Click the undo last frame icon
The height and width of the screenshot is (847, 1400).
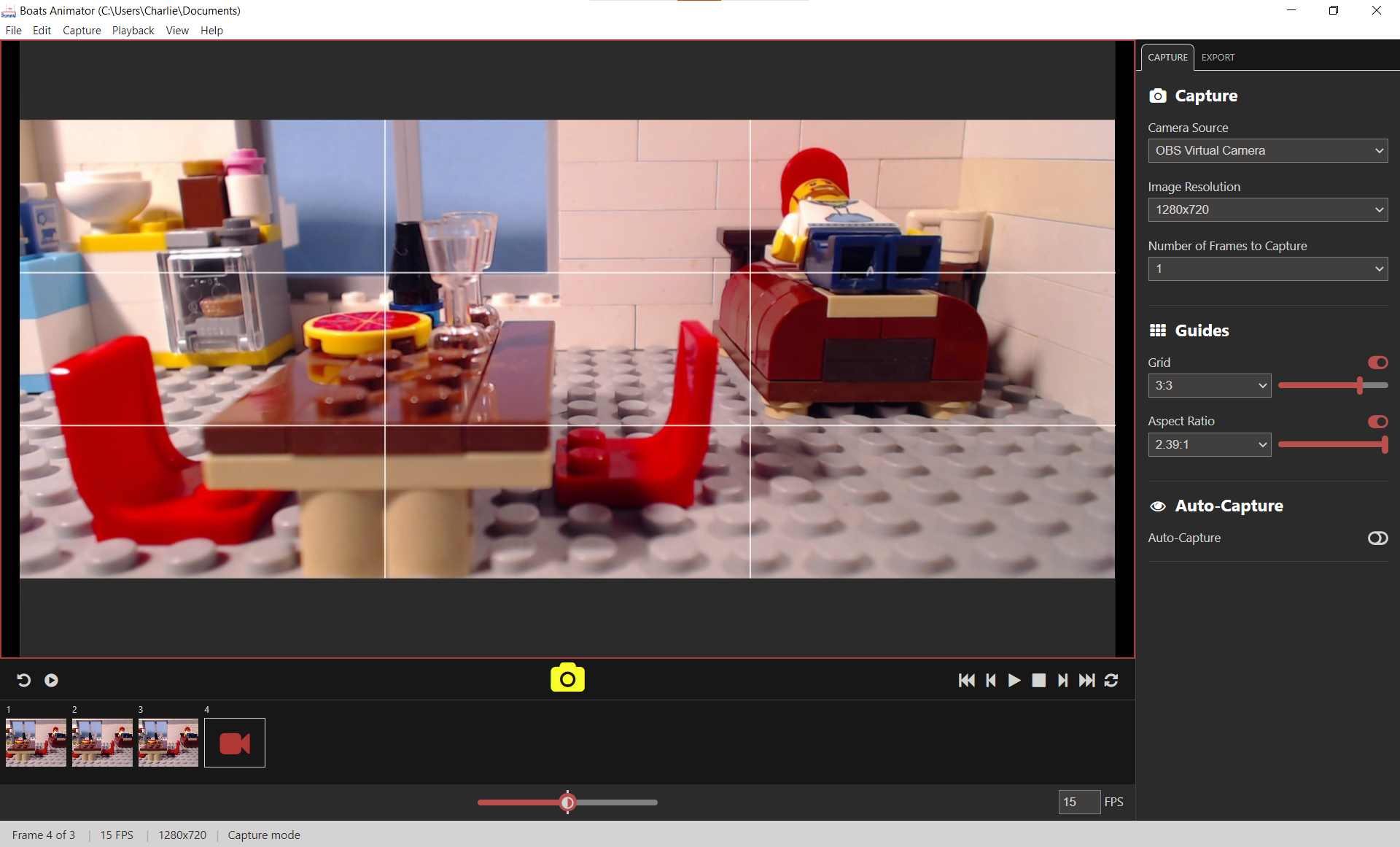23,680
